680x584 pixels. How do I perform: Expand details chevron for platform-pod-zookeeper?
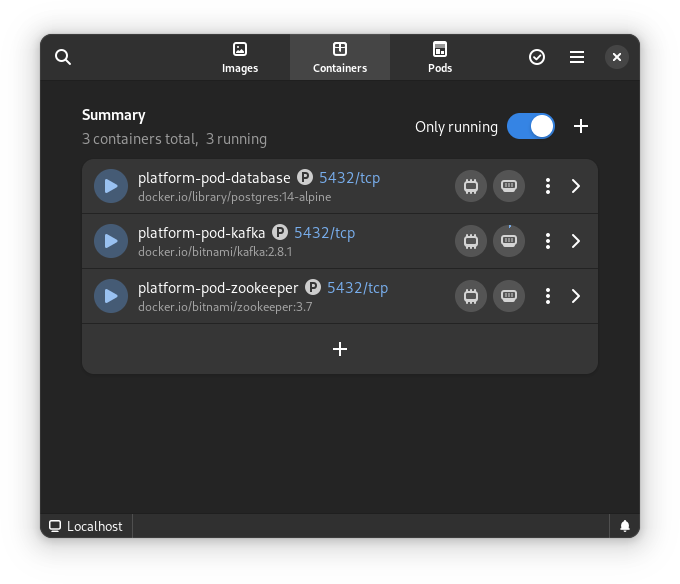[x=576, y=296]
